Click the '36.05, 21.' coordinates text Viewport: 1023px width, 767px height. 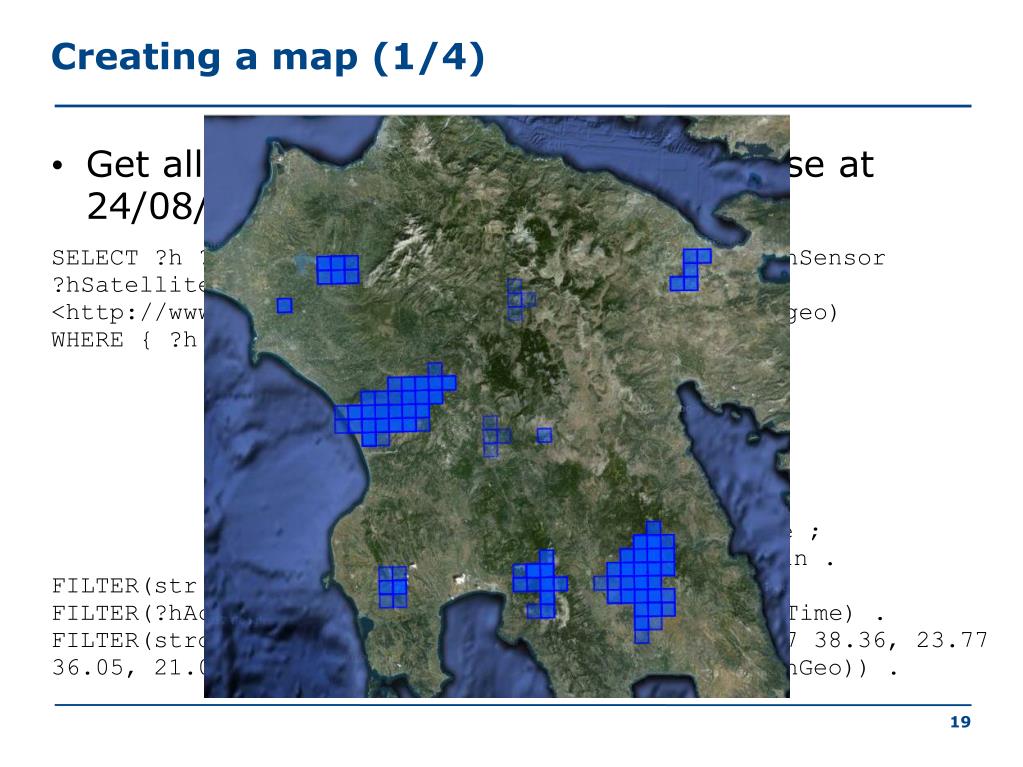128,668
